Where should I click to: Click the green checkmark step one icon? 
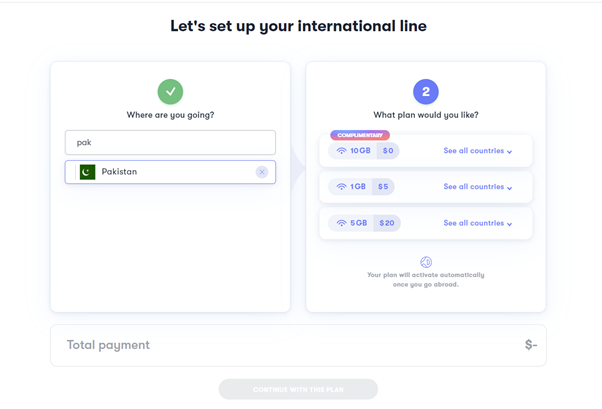tap(170, 92)
